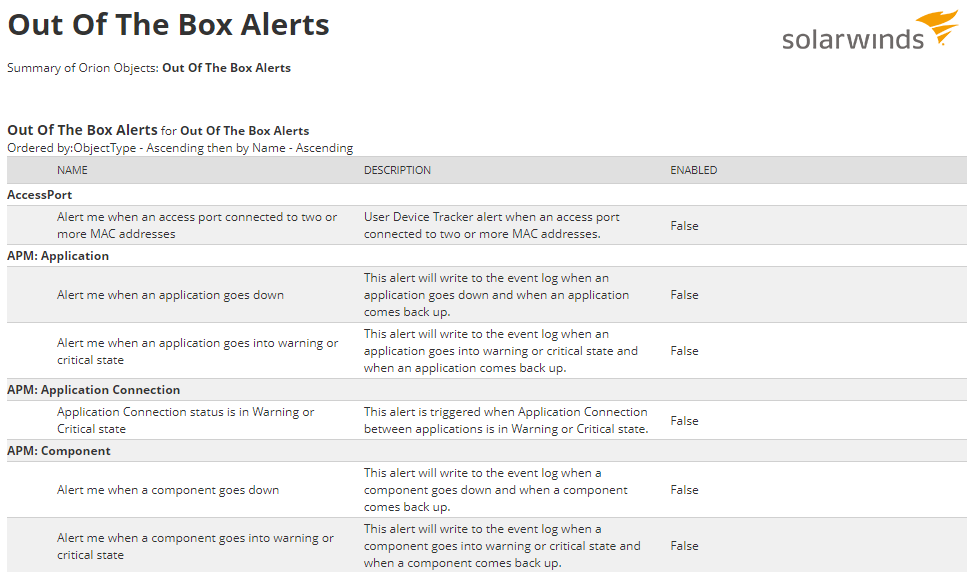The height and width of the screenshot is (572, 976).
Task: Click the 'Ordered by:ObjectType' sort description
Action: [180, 148]
